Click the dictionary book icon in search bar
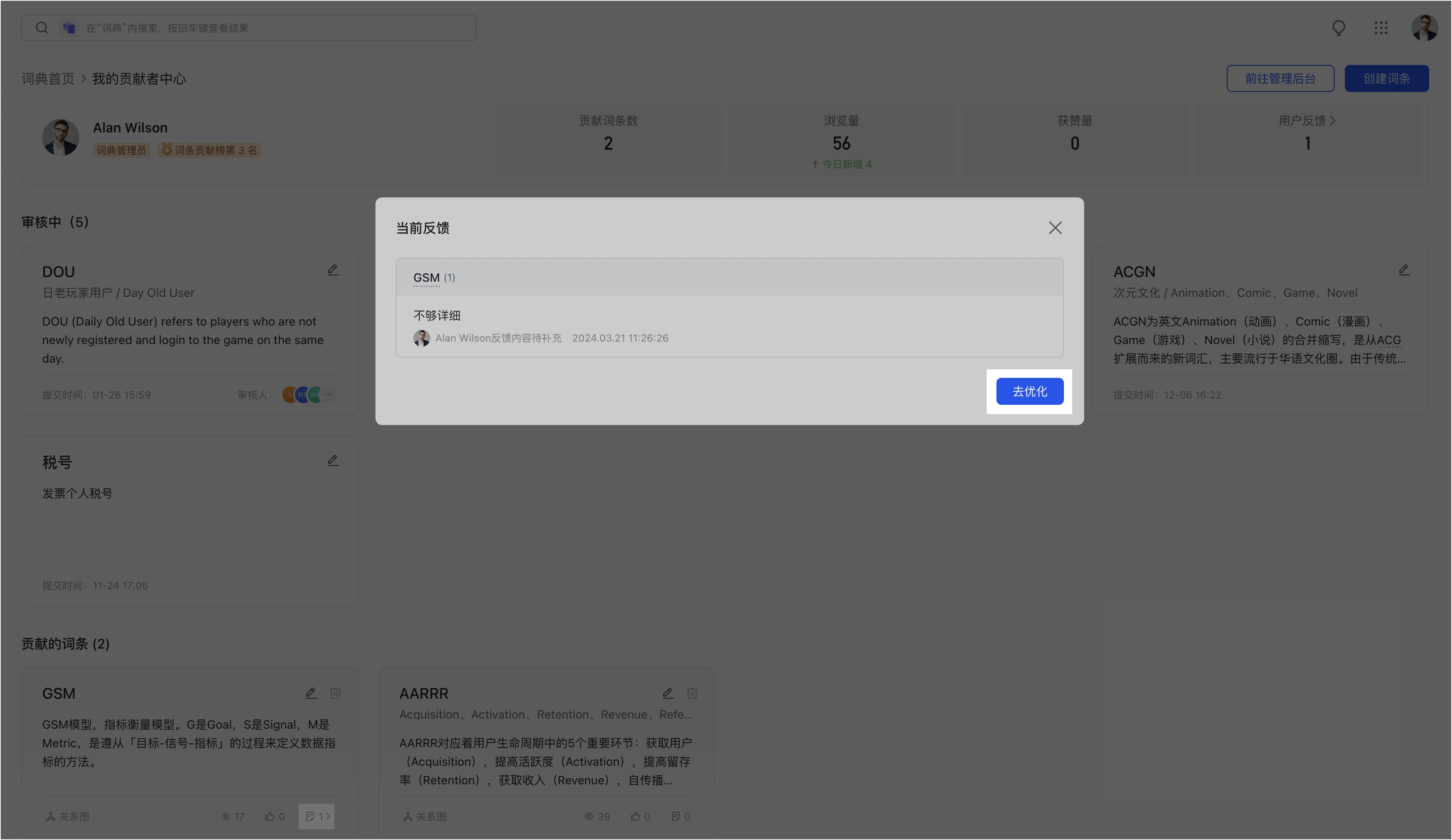Viewport: 1452px width, 840px height. click(69, 28)
